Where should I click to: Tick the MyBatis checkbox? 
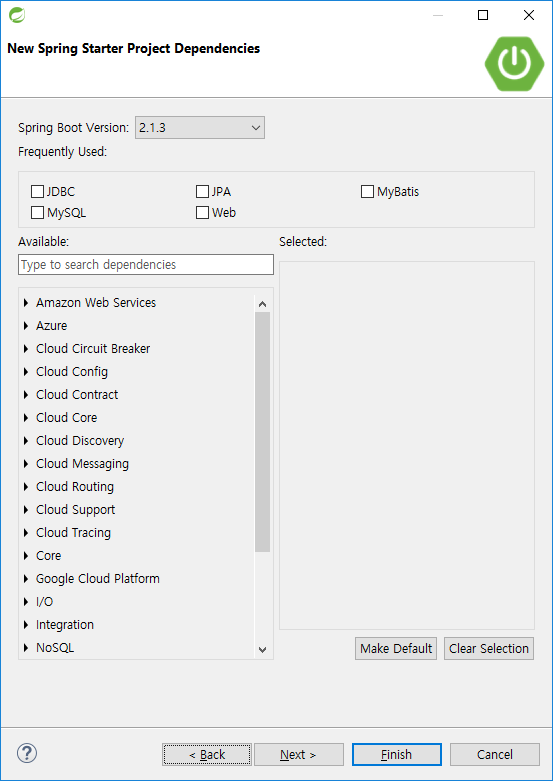click(x=367, y=191)
